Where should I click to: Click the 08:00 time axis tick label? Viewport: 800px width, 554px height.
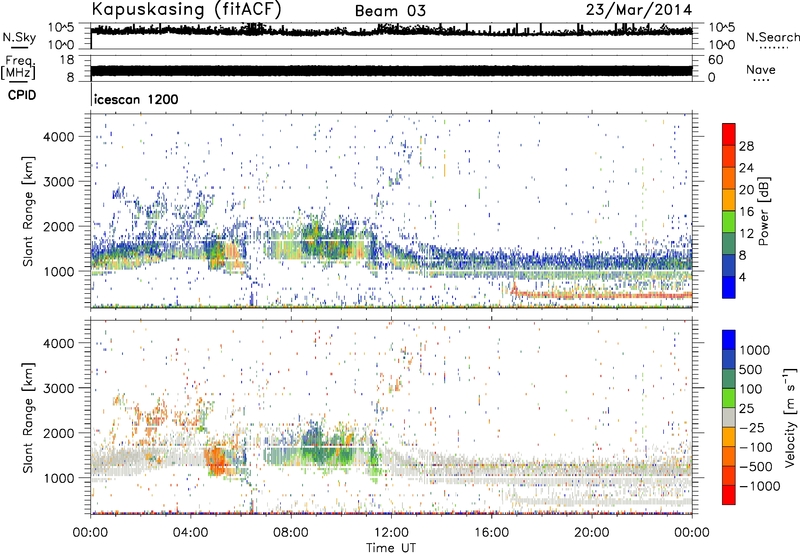point(291,533)
